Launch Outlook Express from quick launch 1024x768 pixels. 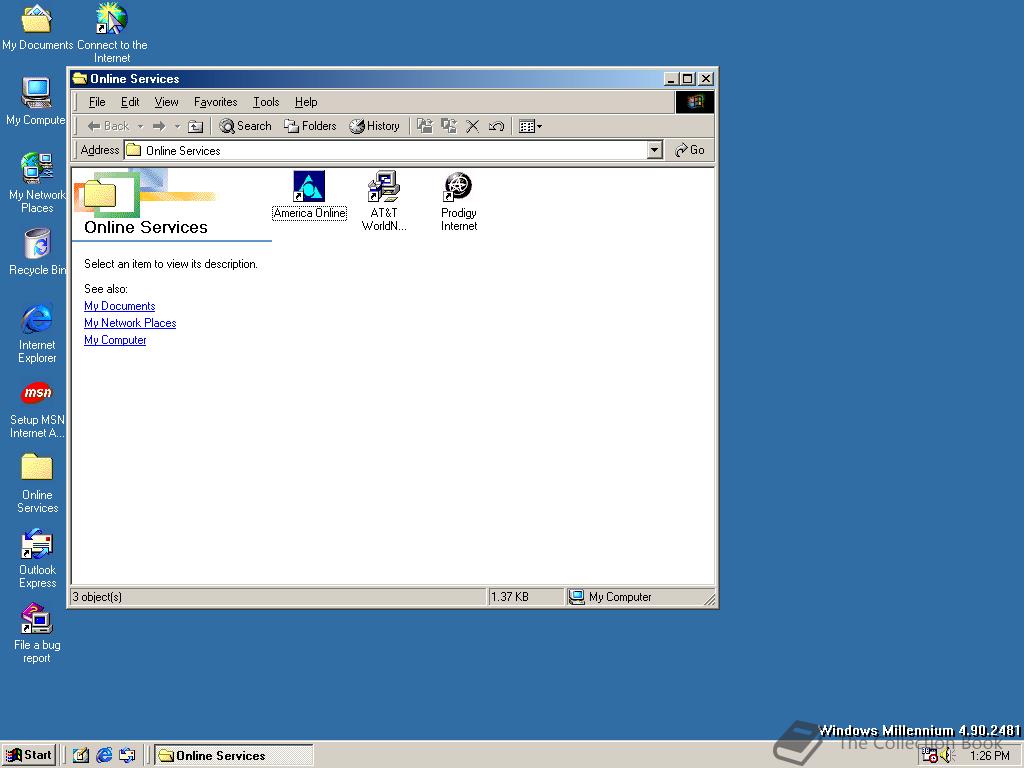127,756
